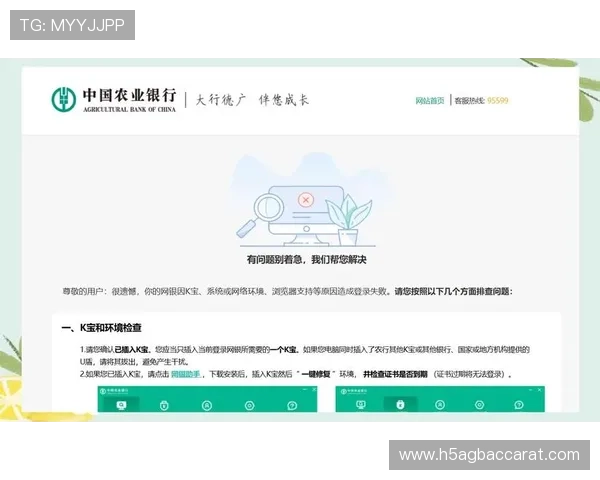Click the 95599 hotline number
The height and width of the screenshot is (480, 600).
[498, 101]
